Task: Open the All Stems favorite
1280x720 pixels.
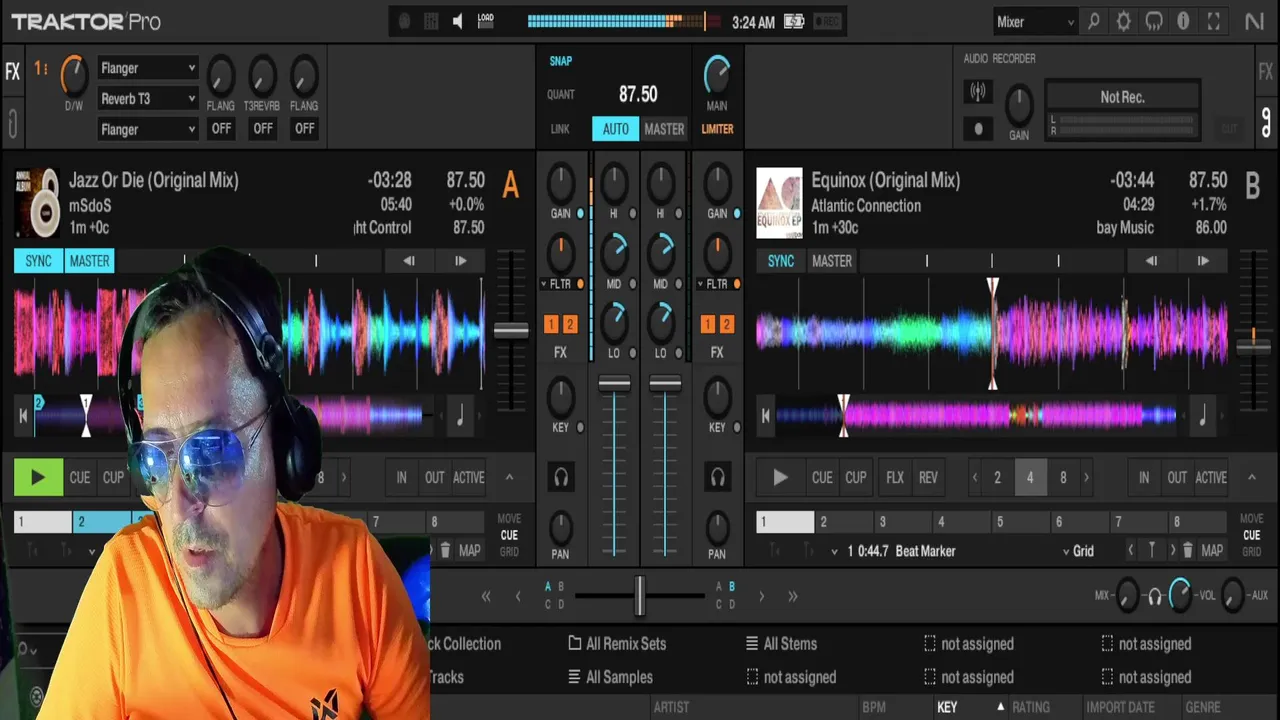Action: point(781,644)
